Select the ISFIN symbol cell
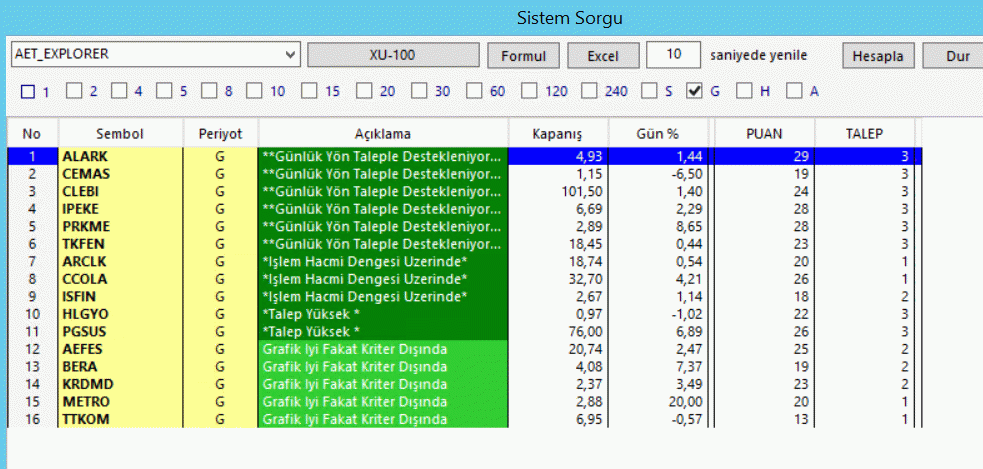Viewport: 983px width, 469px height. tap(120, 297)
